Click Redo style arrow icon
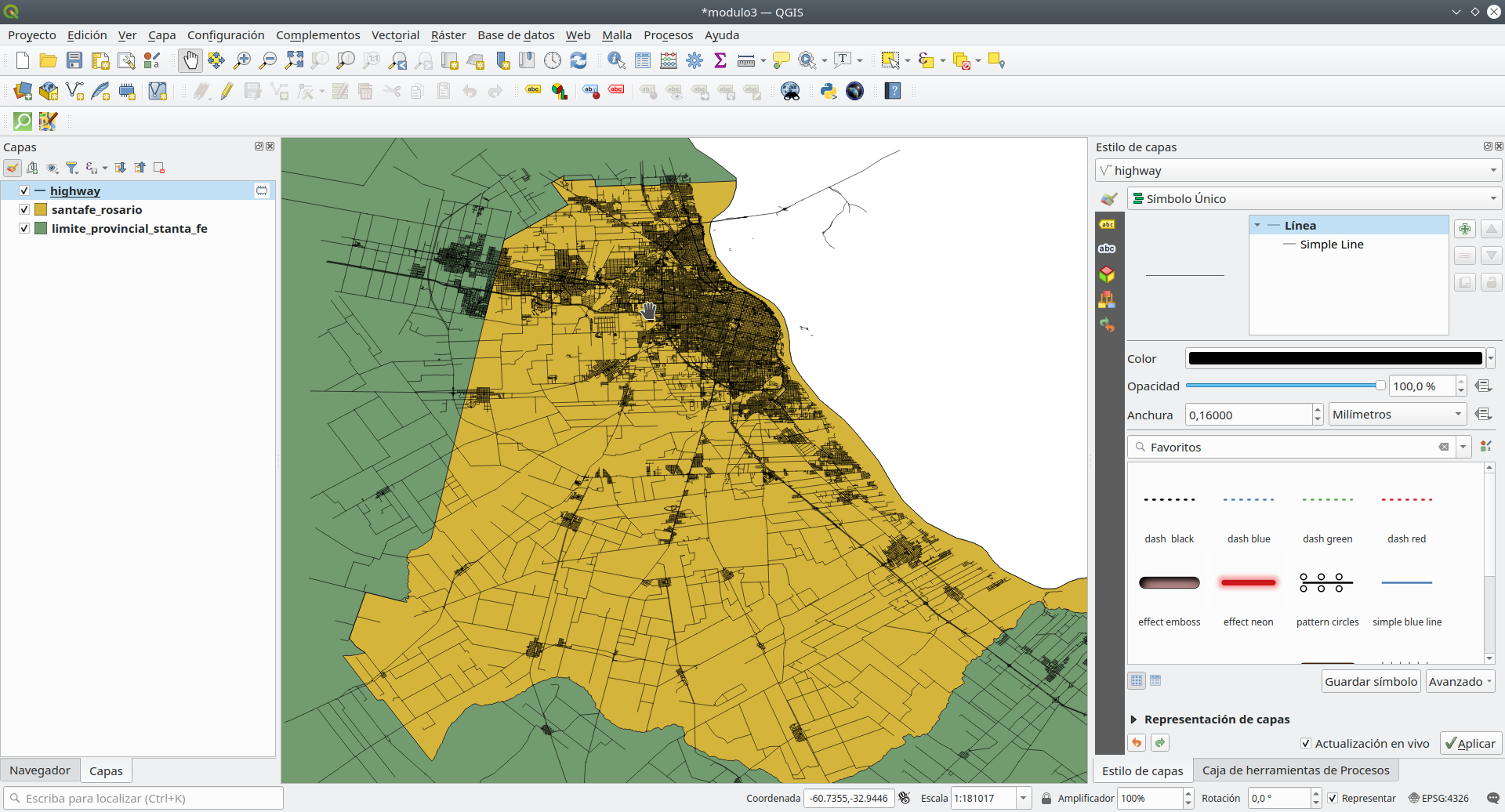The width and height of the screenshot is (1505, 812). [x=1160, y=743]
